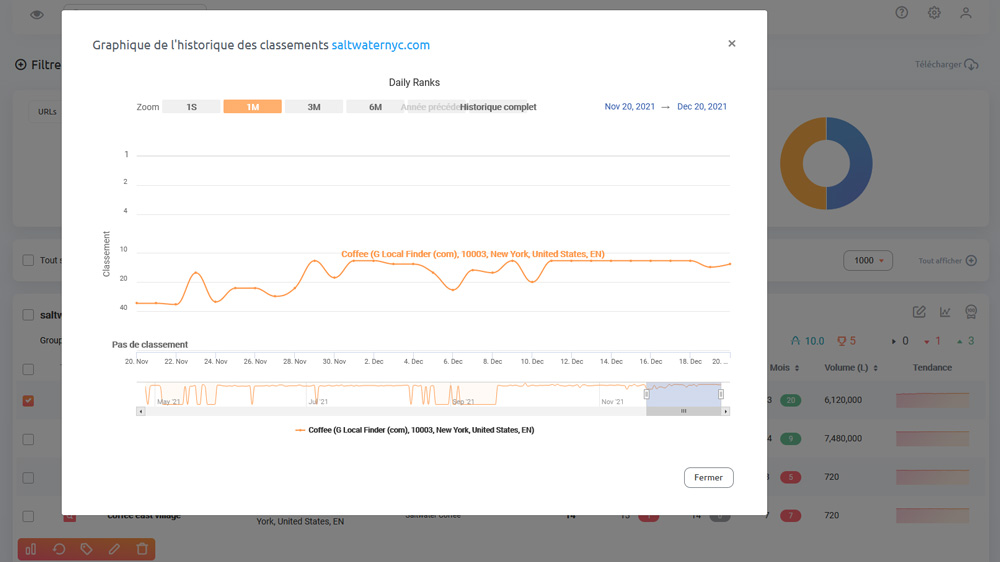Viewport: 1000px width, 562px height.
Task: Click the red trash delete icon
Action: (142, 549)
